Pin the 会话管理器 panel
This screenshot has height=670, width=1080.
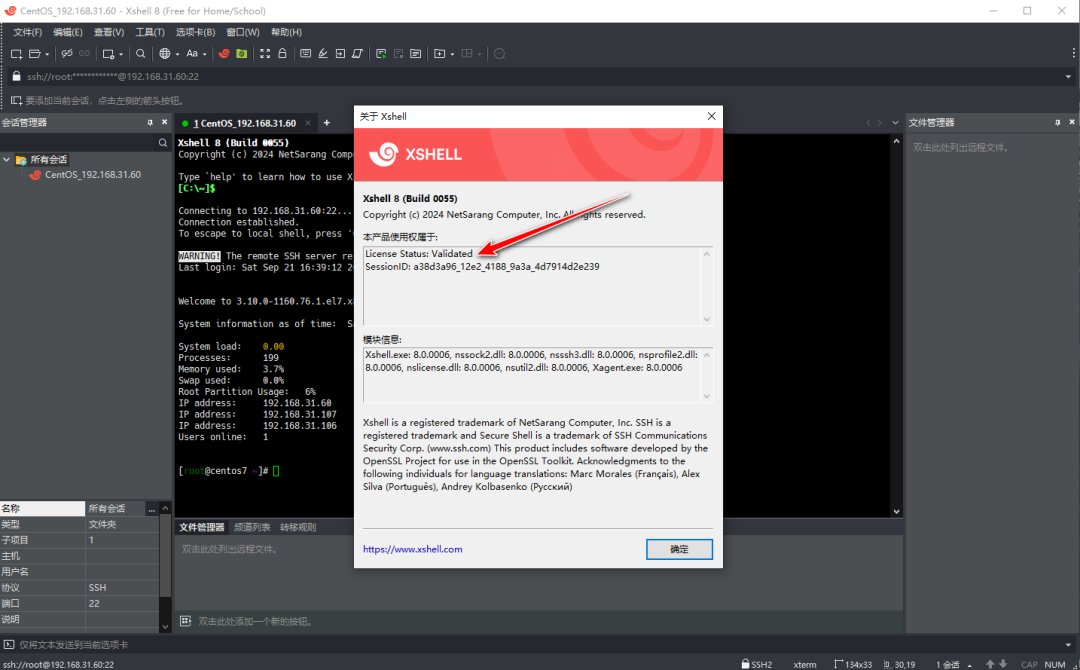pyautogui.click(x=150, y=123)
